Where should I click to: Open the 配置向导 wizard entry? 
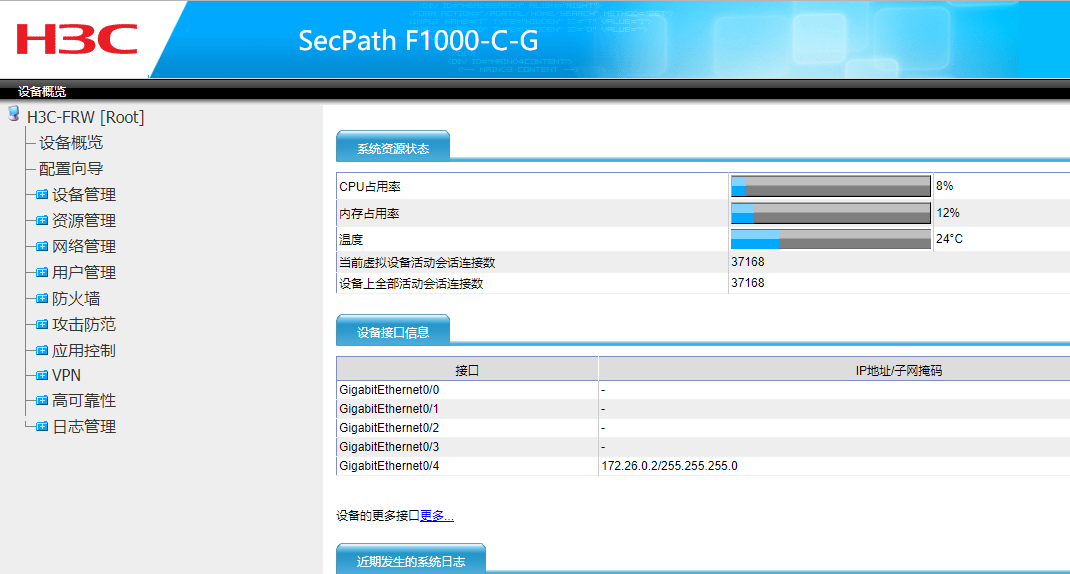(71, 169)
